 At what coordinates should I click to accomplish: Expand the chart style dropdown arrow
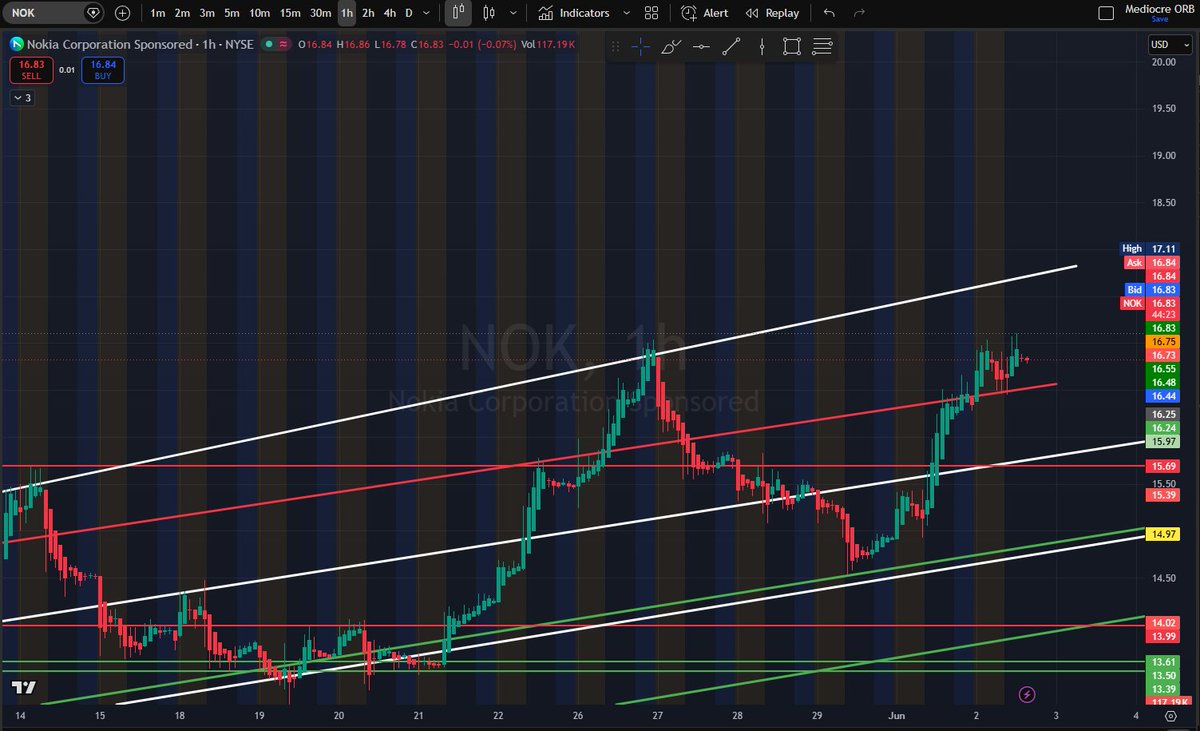[x=514, y=13]
